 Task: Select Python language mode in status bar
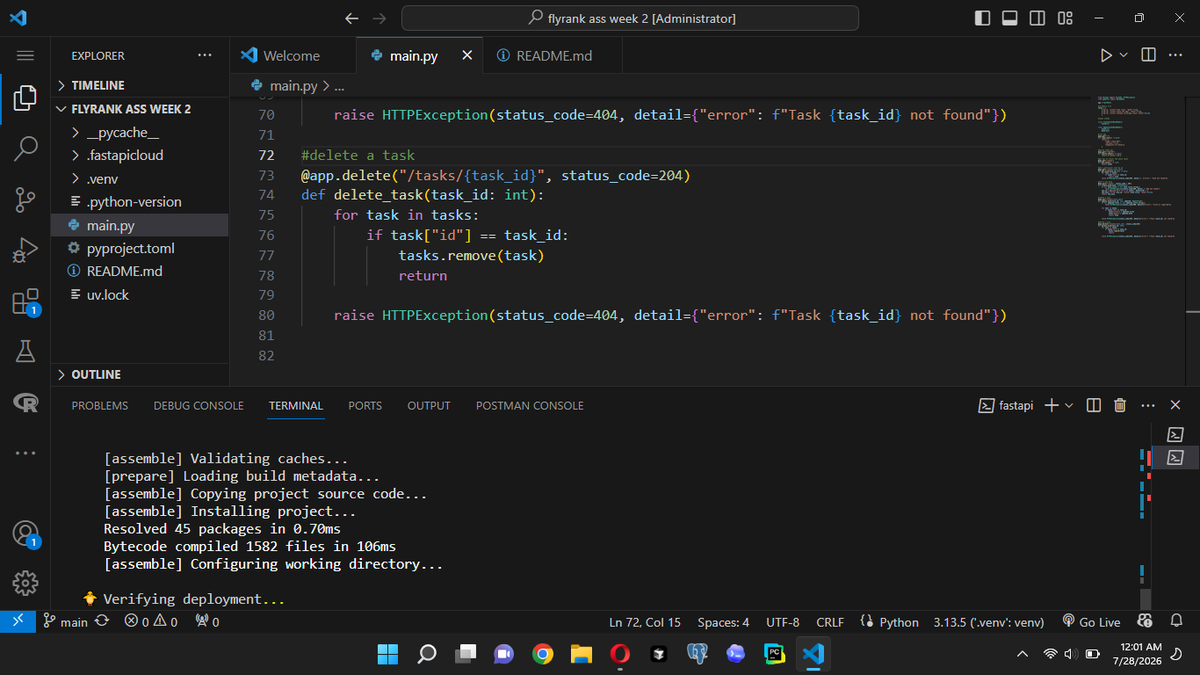(899, 622)
